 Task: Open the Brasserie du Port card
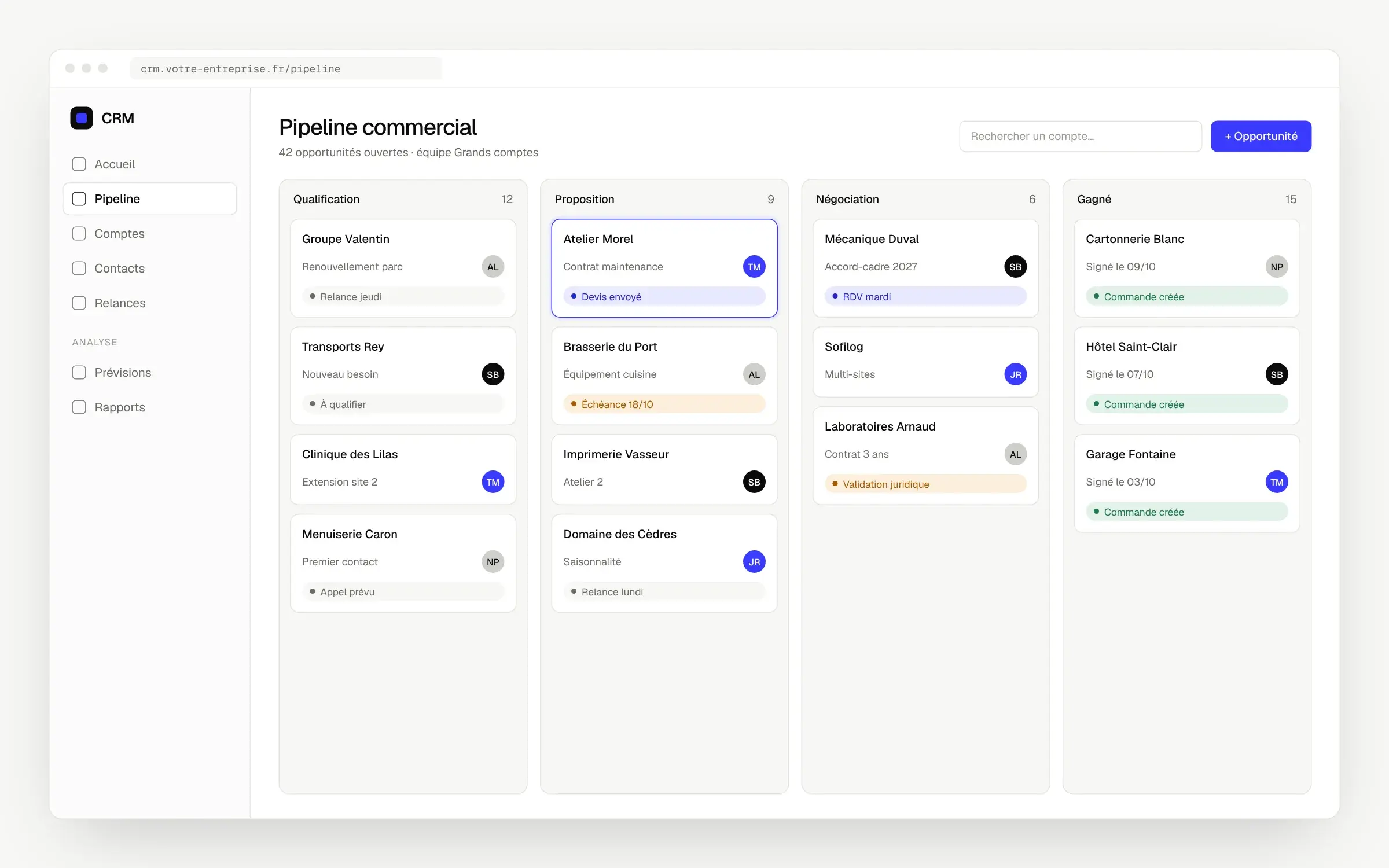[x=664, y=376]
